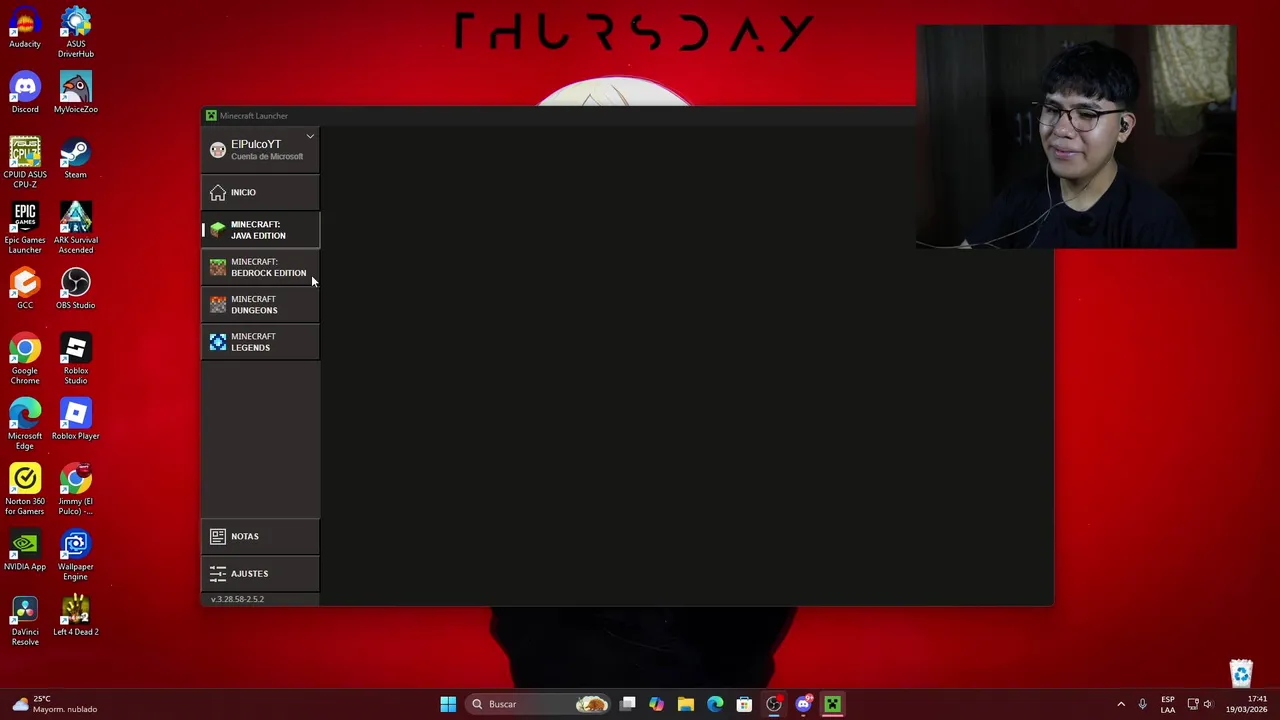The image size is (1280, 720).
Task: Select the DaVinci Resolve desktop icon
Action: click(25, 620)
